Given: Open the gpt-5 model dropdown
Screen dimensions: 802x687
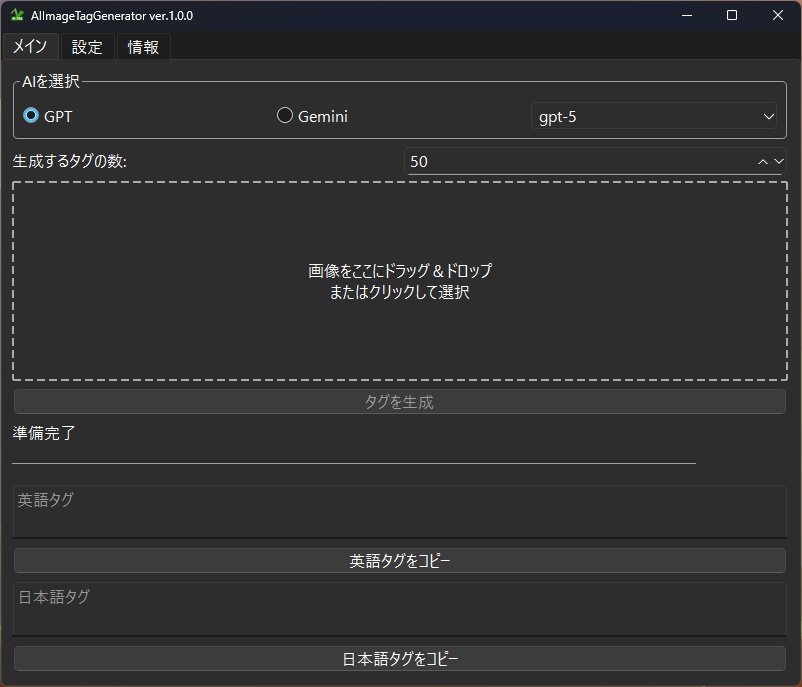Looking at the screenshot, I should pyautogui.click(x=654, y=117).
